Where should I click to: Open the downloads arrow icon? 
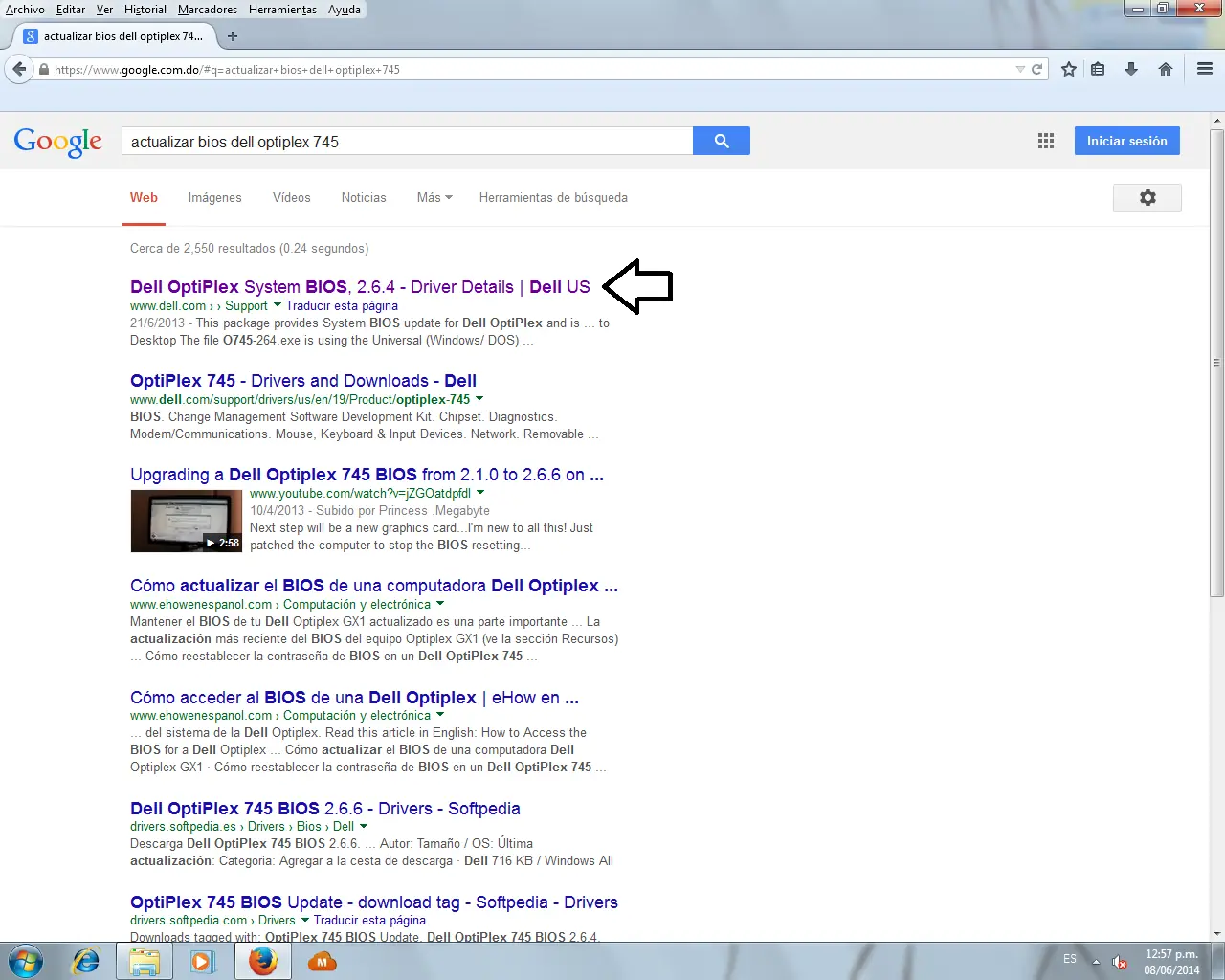(1131, 69)
